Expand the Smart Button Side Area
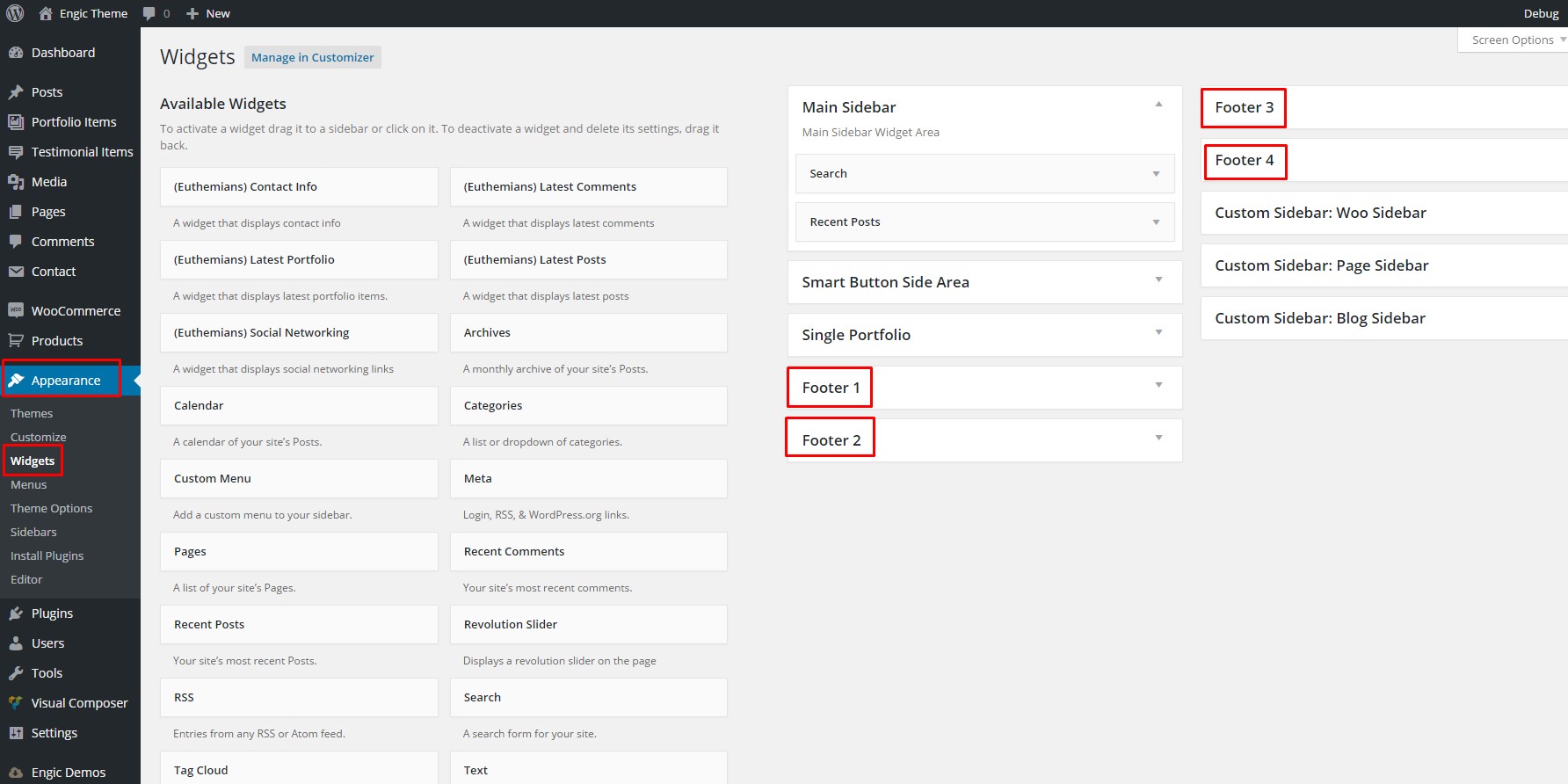Viewport: 1568px width, 784px height. [x=1158, y=279]
